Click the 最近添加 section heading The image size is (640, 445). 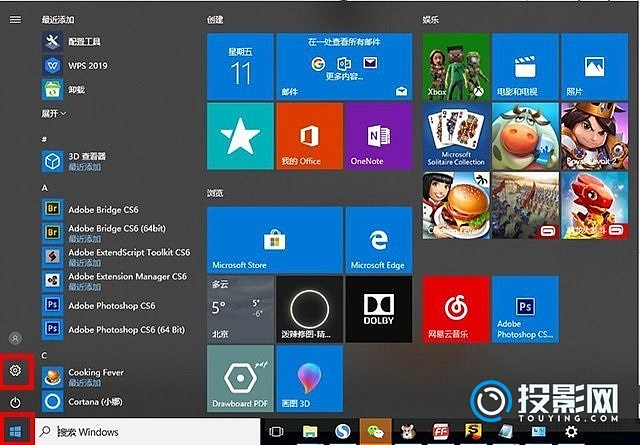click(58, 19)
